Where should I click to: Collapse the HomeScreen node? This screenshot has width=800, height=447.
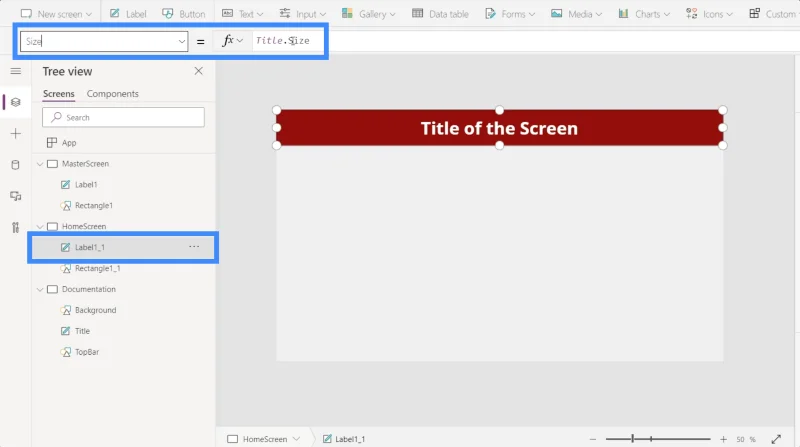[40, 227]
